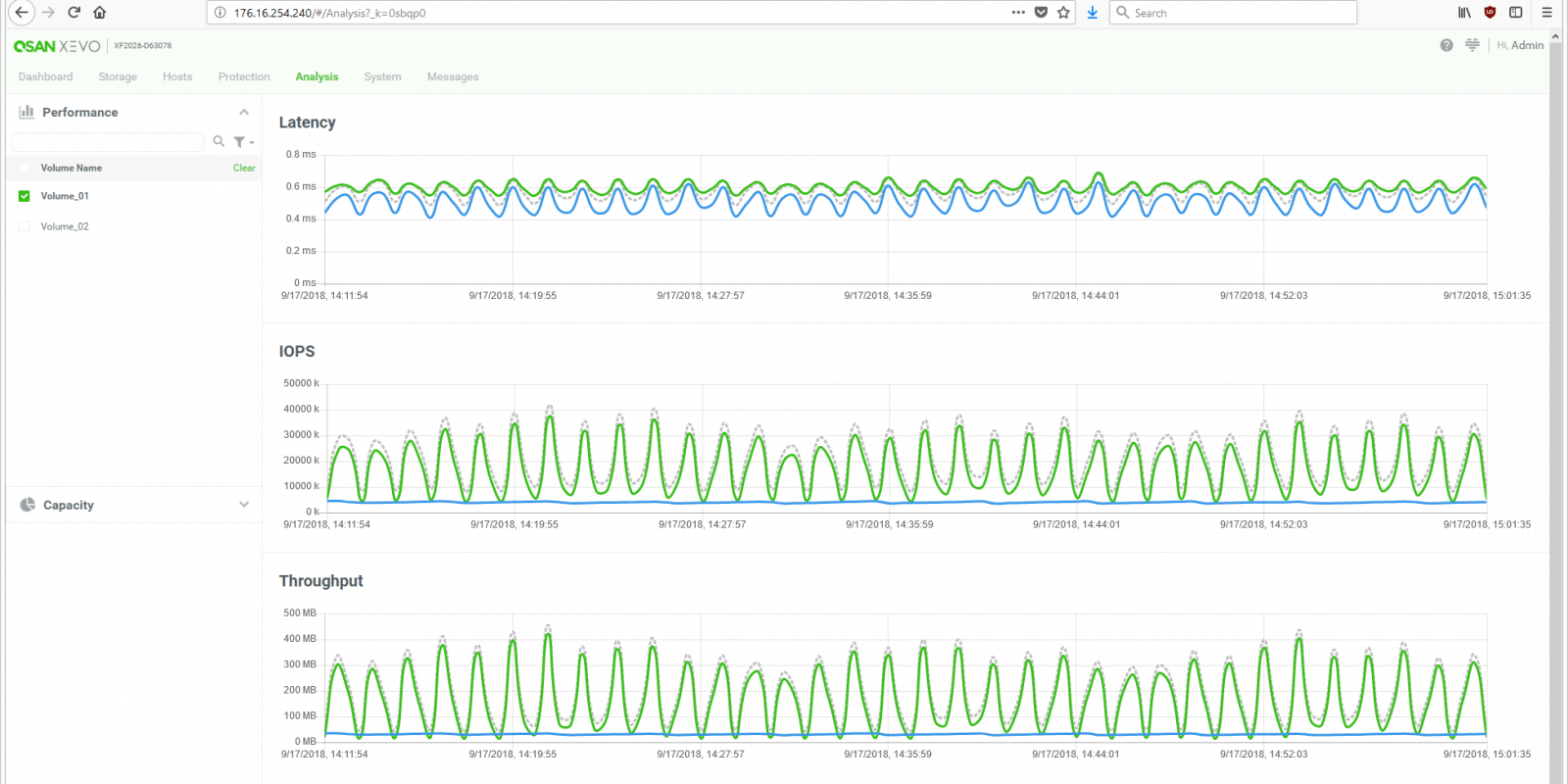The height and width of the screenshot is (784, 1568).
Task: Open the Dashboard tab
Action: (x=45, y=76)
